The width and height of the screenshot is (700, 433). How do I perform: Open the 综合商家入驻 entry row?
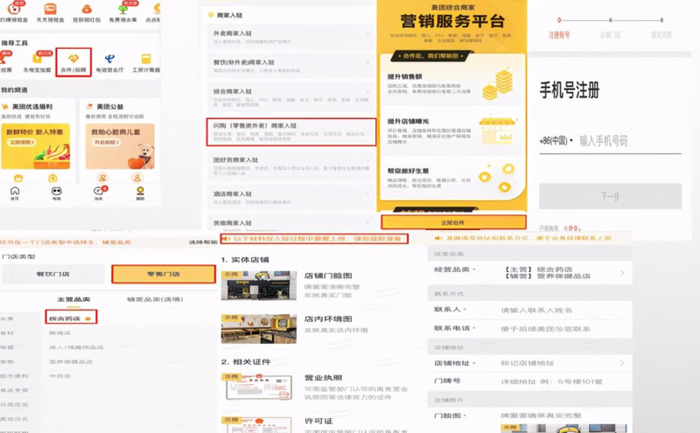pyautogui.click(x=290, y=97)
